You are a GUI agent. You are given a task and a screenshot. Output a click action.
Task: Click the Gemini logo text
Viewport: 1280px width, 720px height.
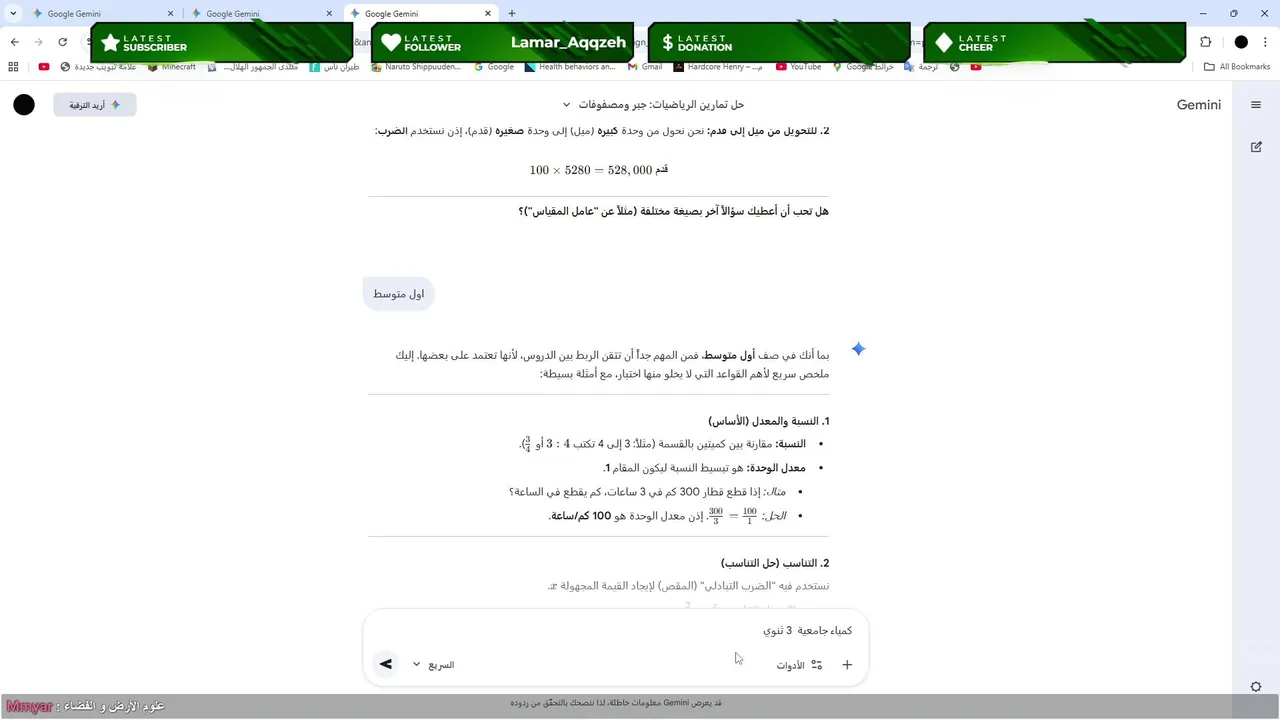click(1198, 105)
